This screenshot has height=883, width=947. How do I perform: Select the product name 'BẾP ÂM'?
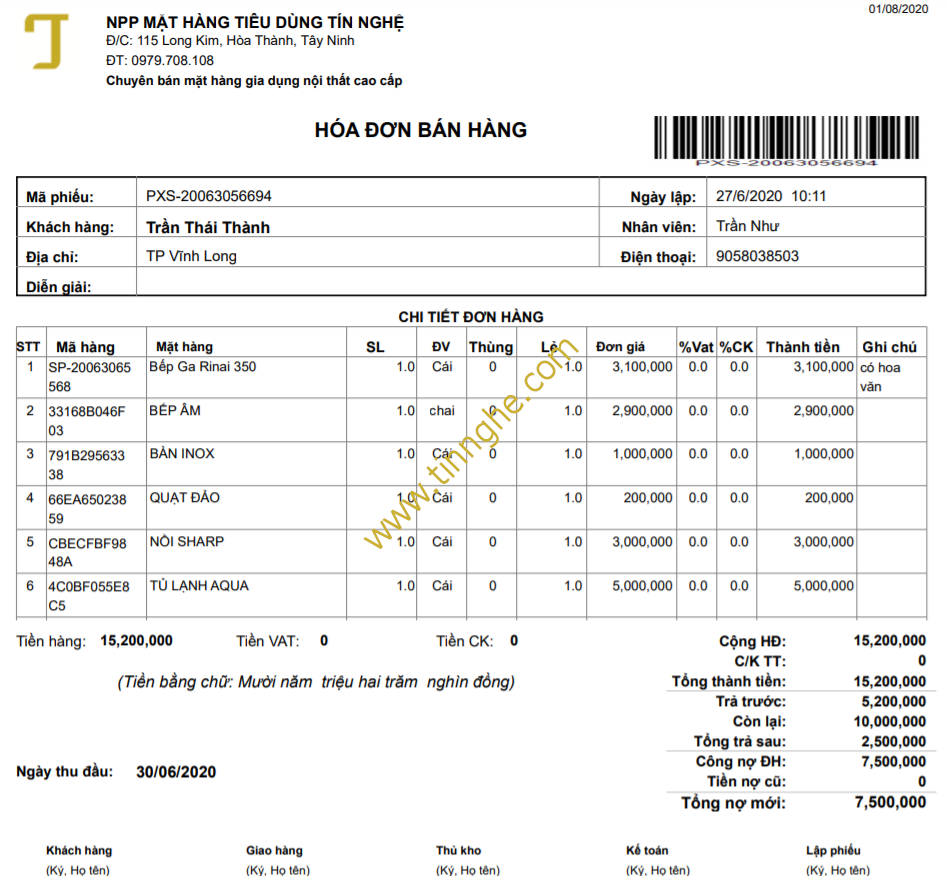tap(175, 411)
